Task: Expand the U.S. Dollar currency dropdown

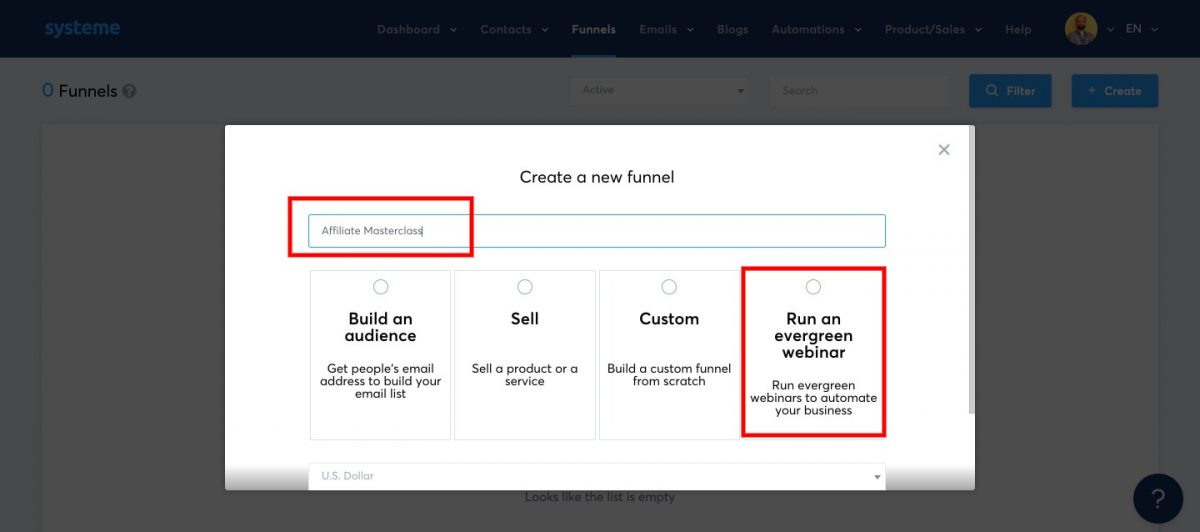Action: [596, 477]
